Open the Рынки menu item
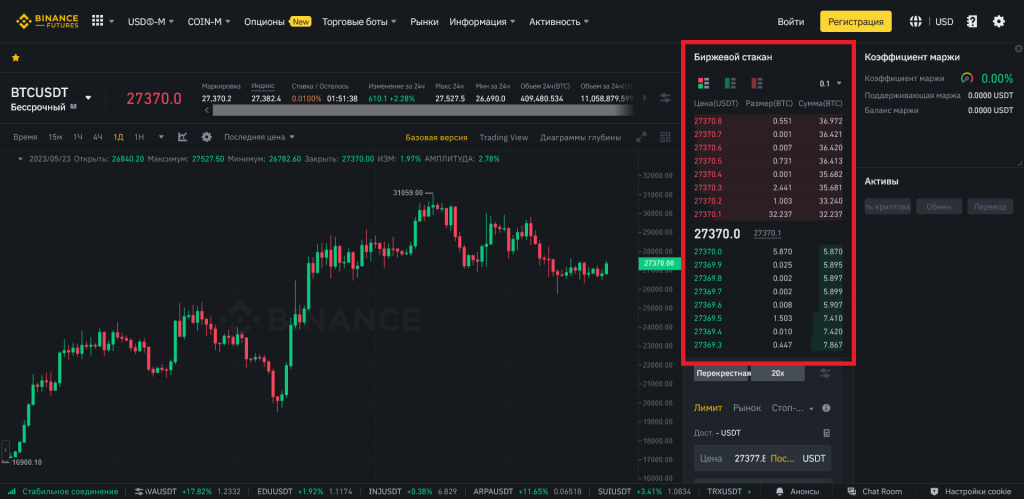 pyautogui.click(x=424, y=22)
